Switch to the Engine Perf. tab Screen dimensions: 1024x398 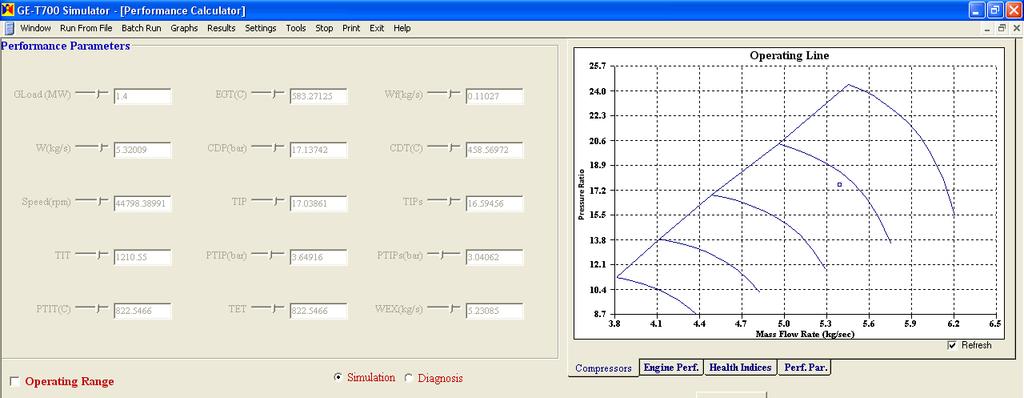coord(671,367)
